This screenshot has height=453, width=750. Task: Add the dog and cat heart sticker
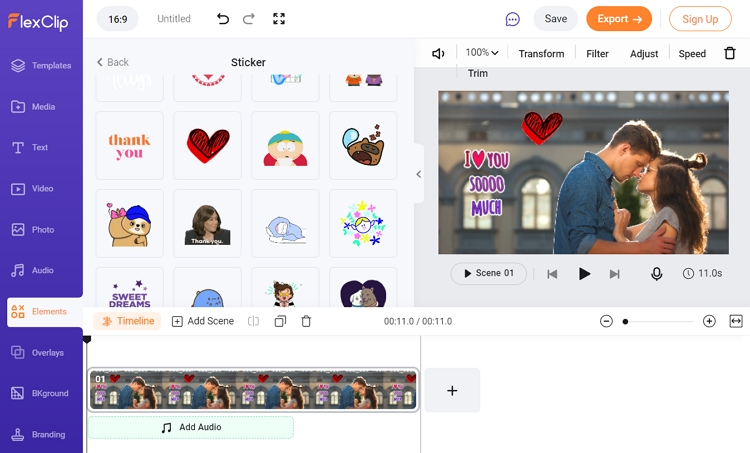tap(363, 287)
